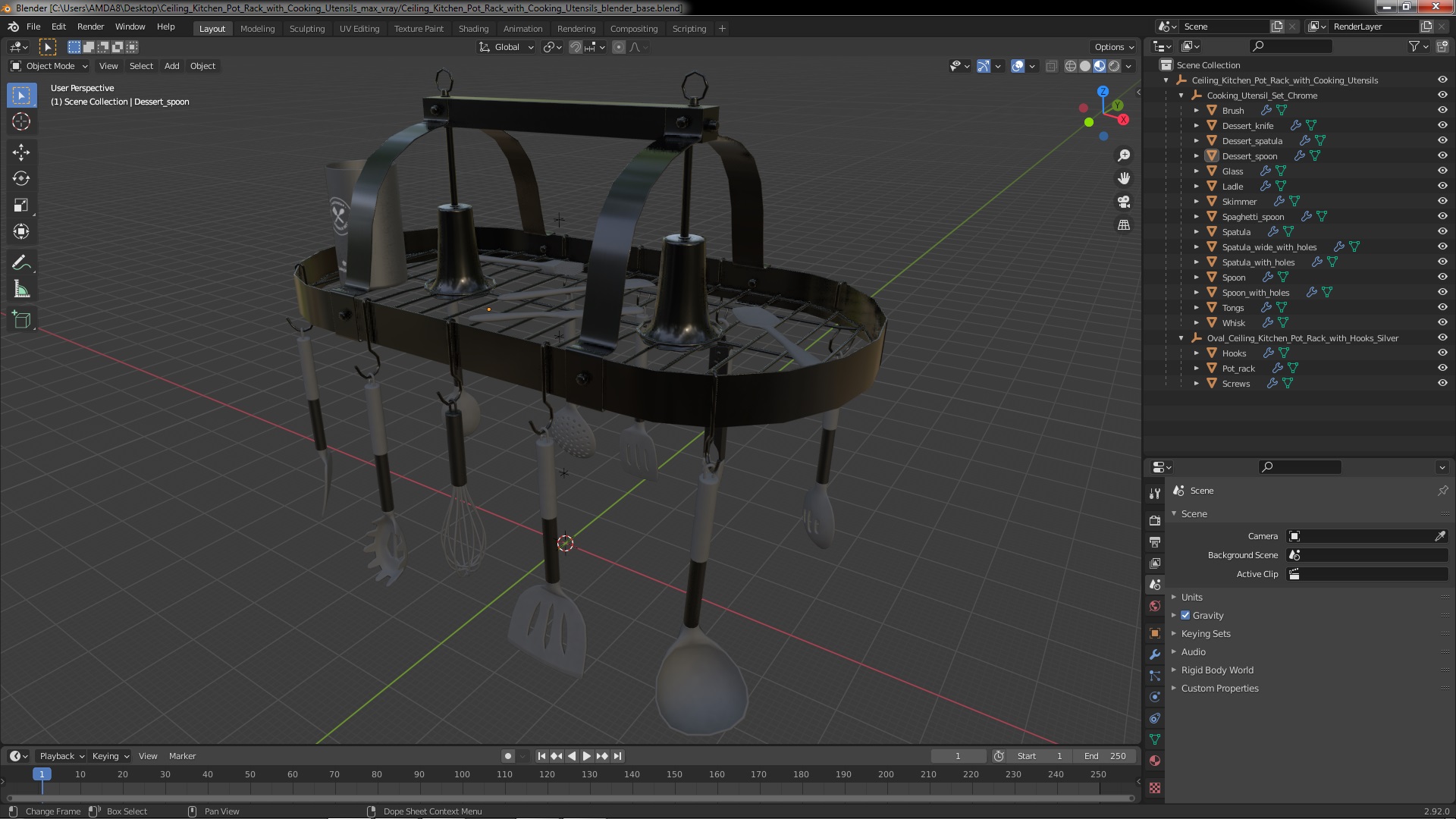Toggle auto keying record button

(507, 756)
